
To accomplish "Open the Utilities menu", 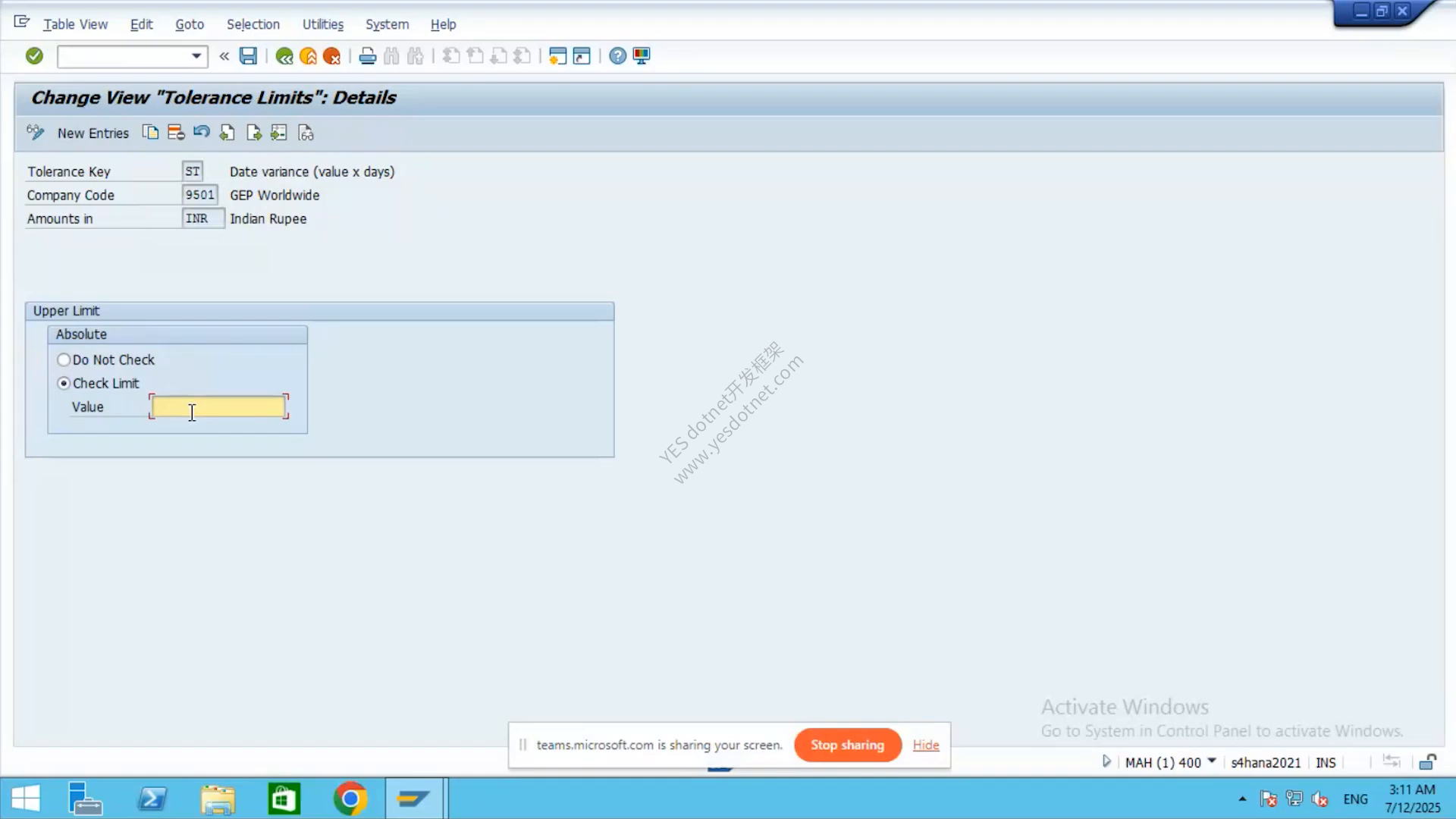I will click(323, 24).
